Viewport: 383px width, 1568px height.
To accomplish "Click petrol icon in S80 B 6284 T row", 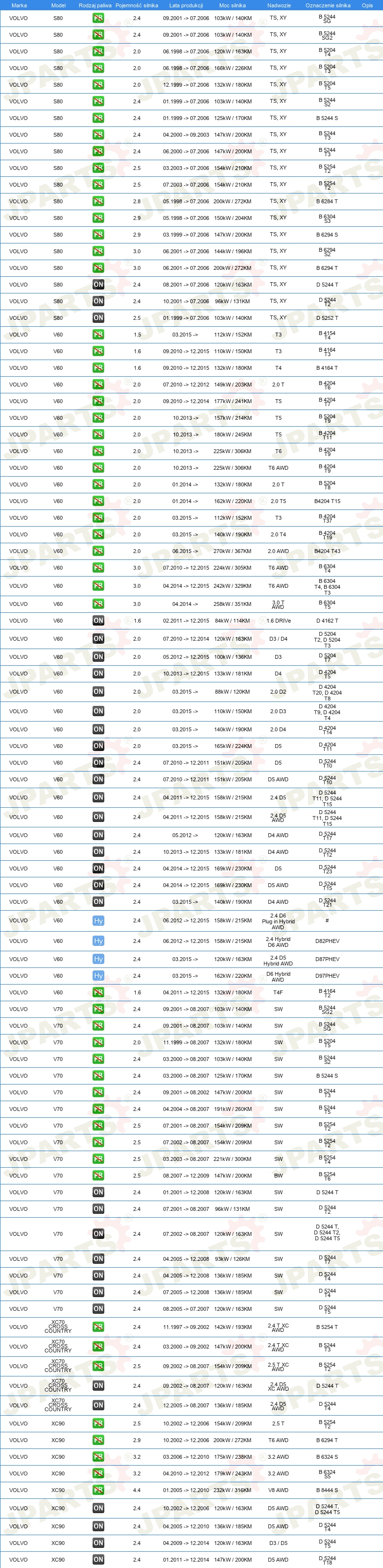I will point(98,201).
